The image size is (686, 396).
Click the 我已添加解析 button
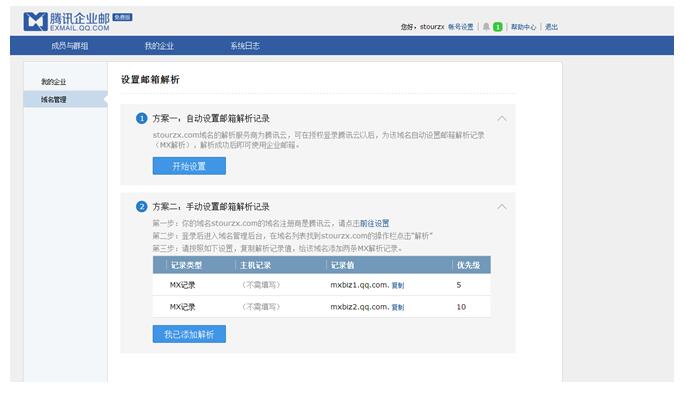(x=189, y=334)
